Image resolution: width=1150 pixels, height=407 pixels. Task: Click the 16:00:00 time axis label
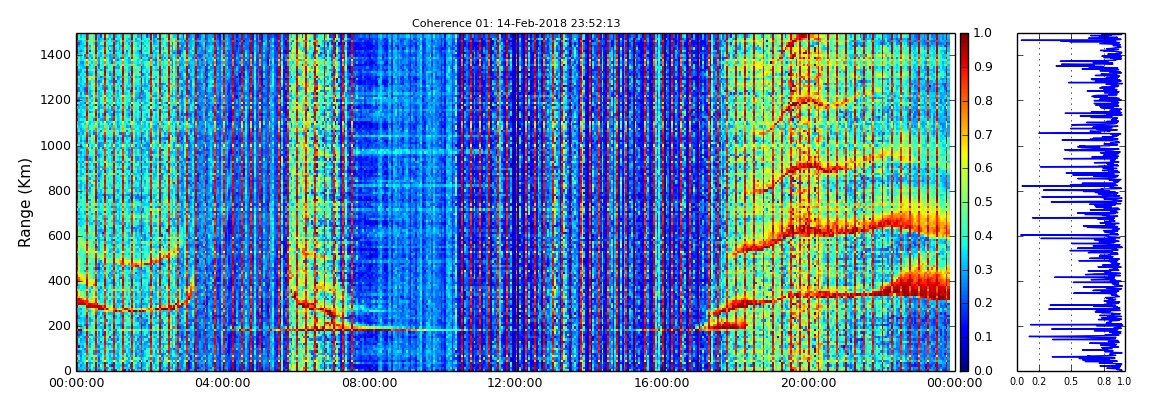[x=660, y=383]
